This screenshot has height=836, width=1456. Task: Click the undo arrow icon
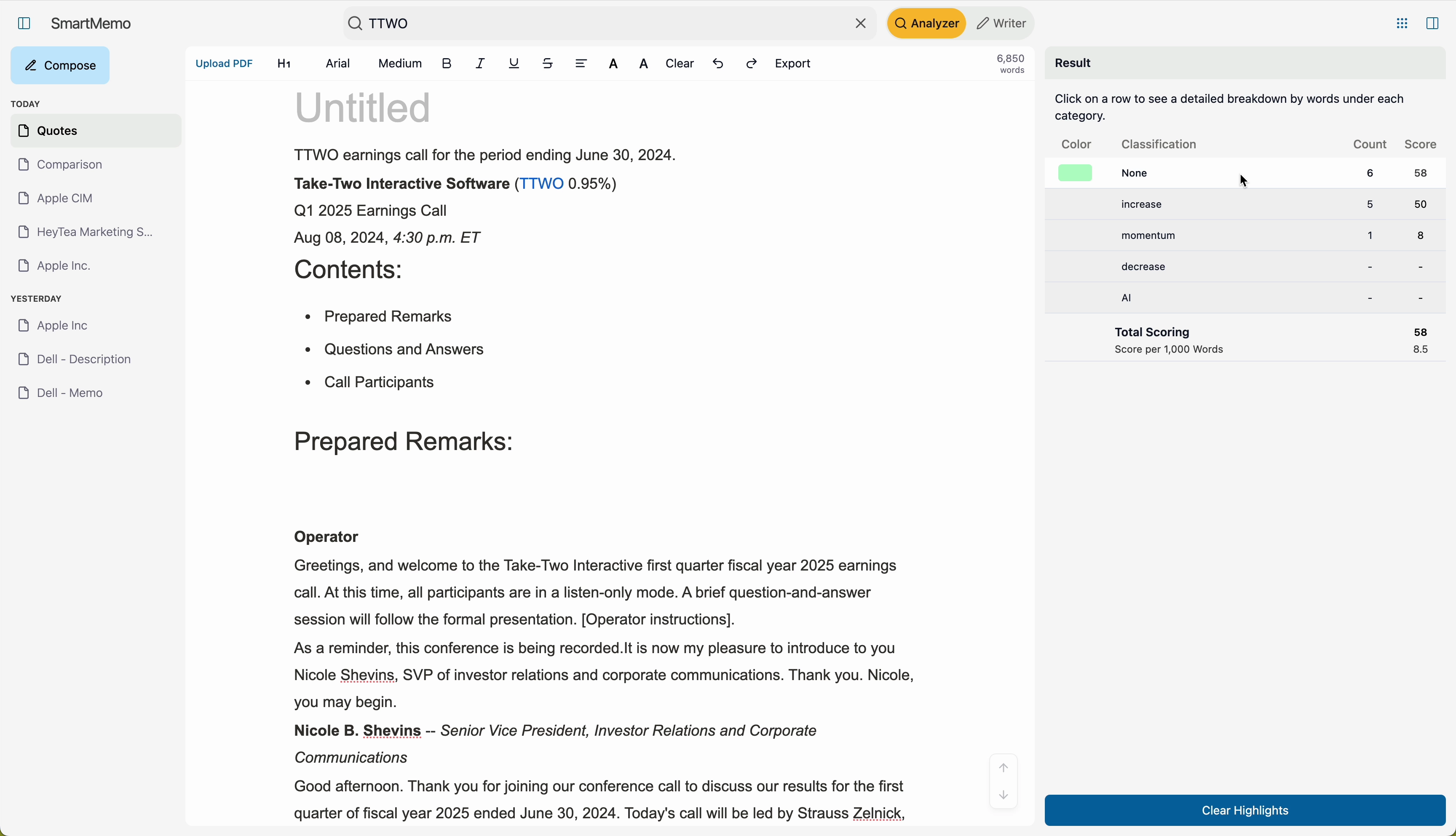(718, 64)
